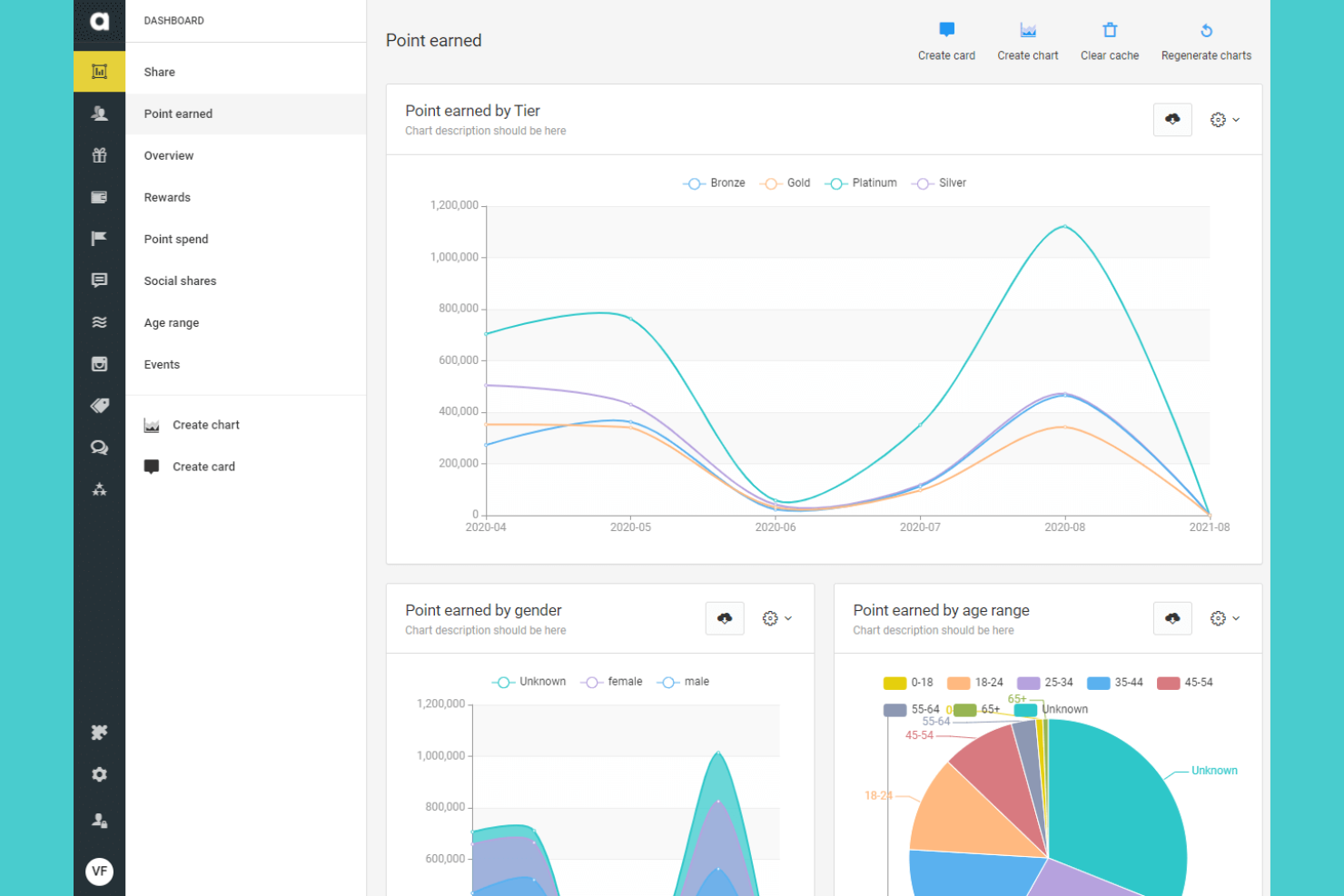
Task: Toggle Bronze series in Tier chart legend
Action: click(714, 183)
